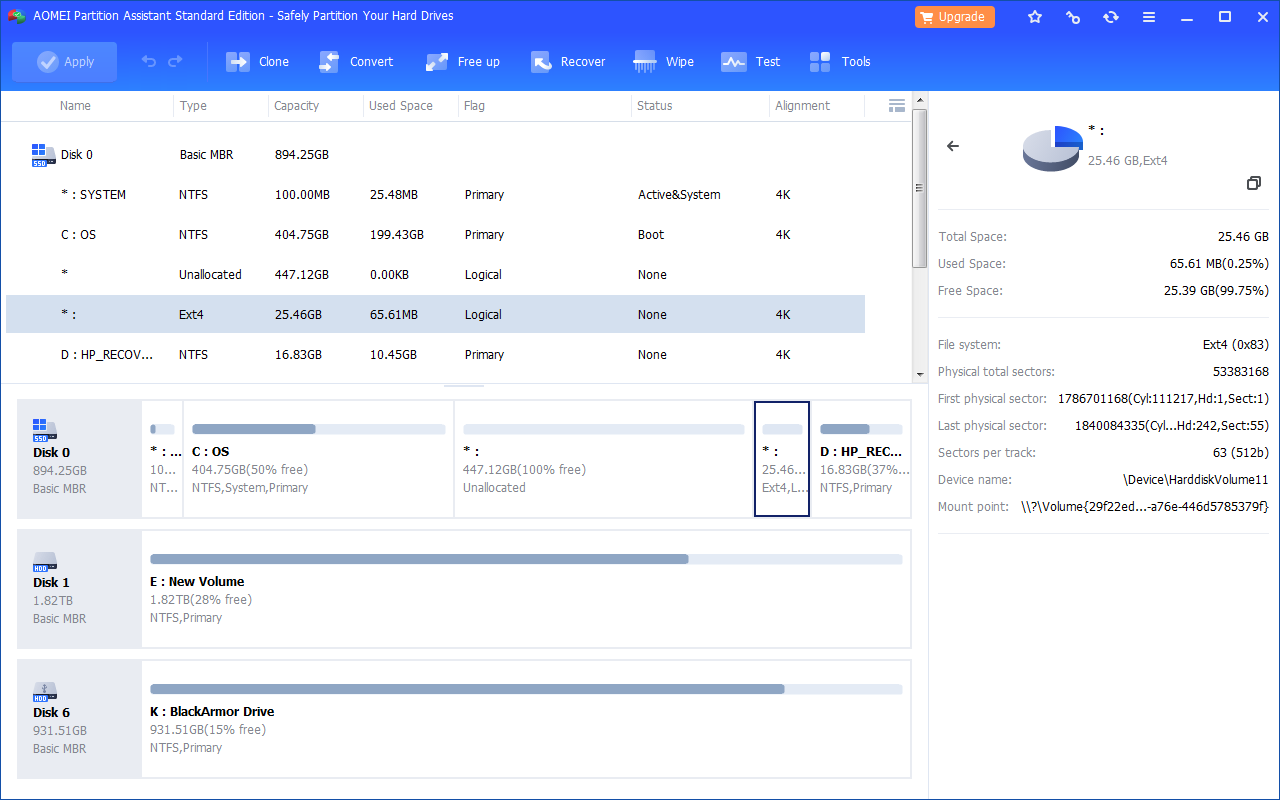This screenshot has height=800, width=1280.
Task: Click the Apply button
Action: (65, 62)
